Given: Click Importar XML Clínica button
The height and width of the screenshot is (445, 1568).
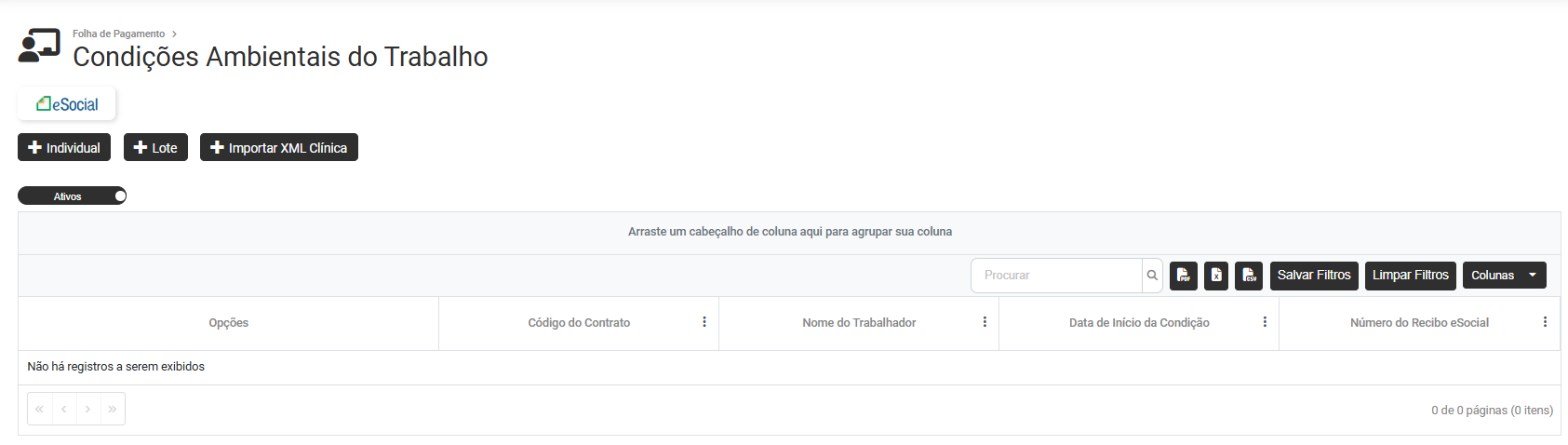Looking at the screenshot, I should click(279, 148).
